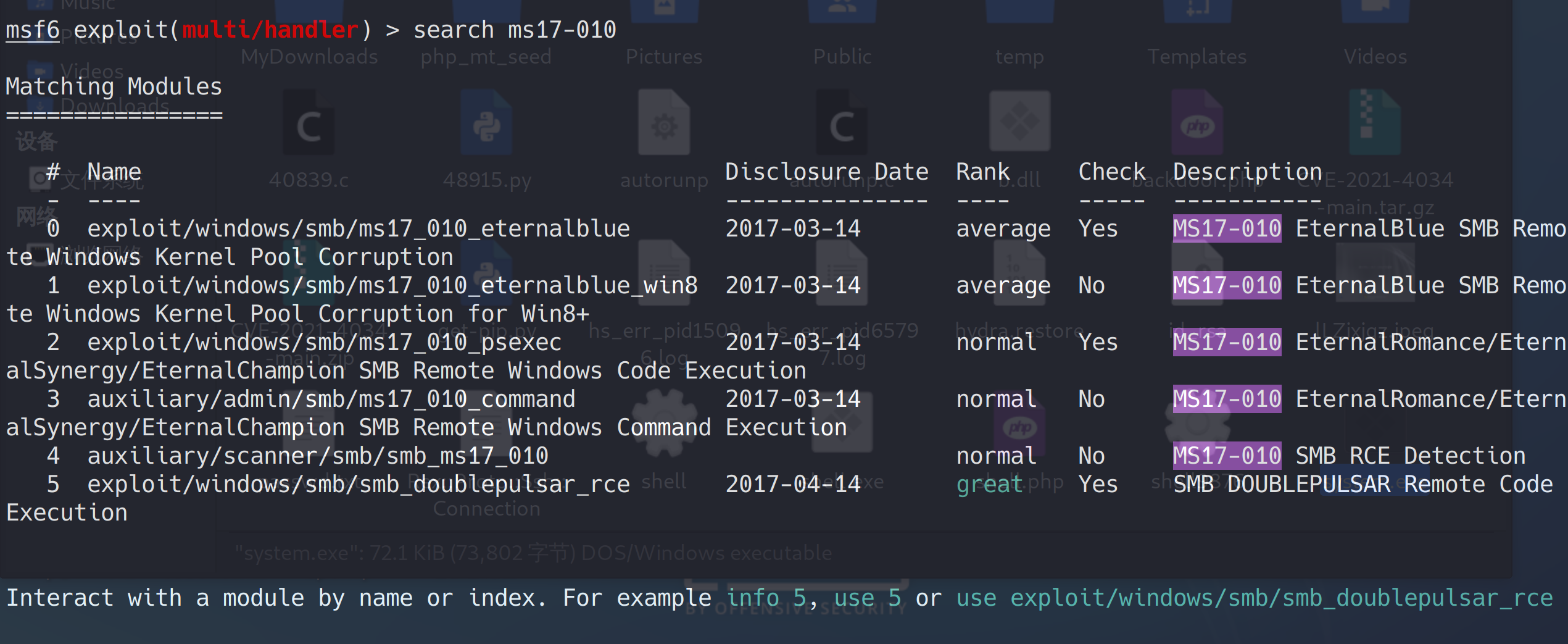Screen dimensions: 1568x644
Task: Select 文件系统 in the sidebar devices list
Action: click(102, 180)
